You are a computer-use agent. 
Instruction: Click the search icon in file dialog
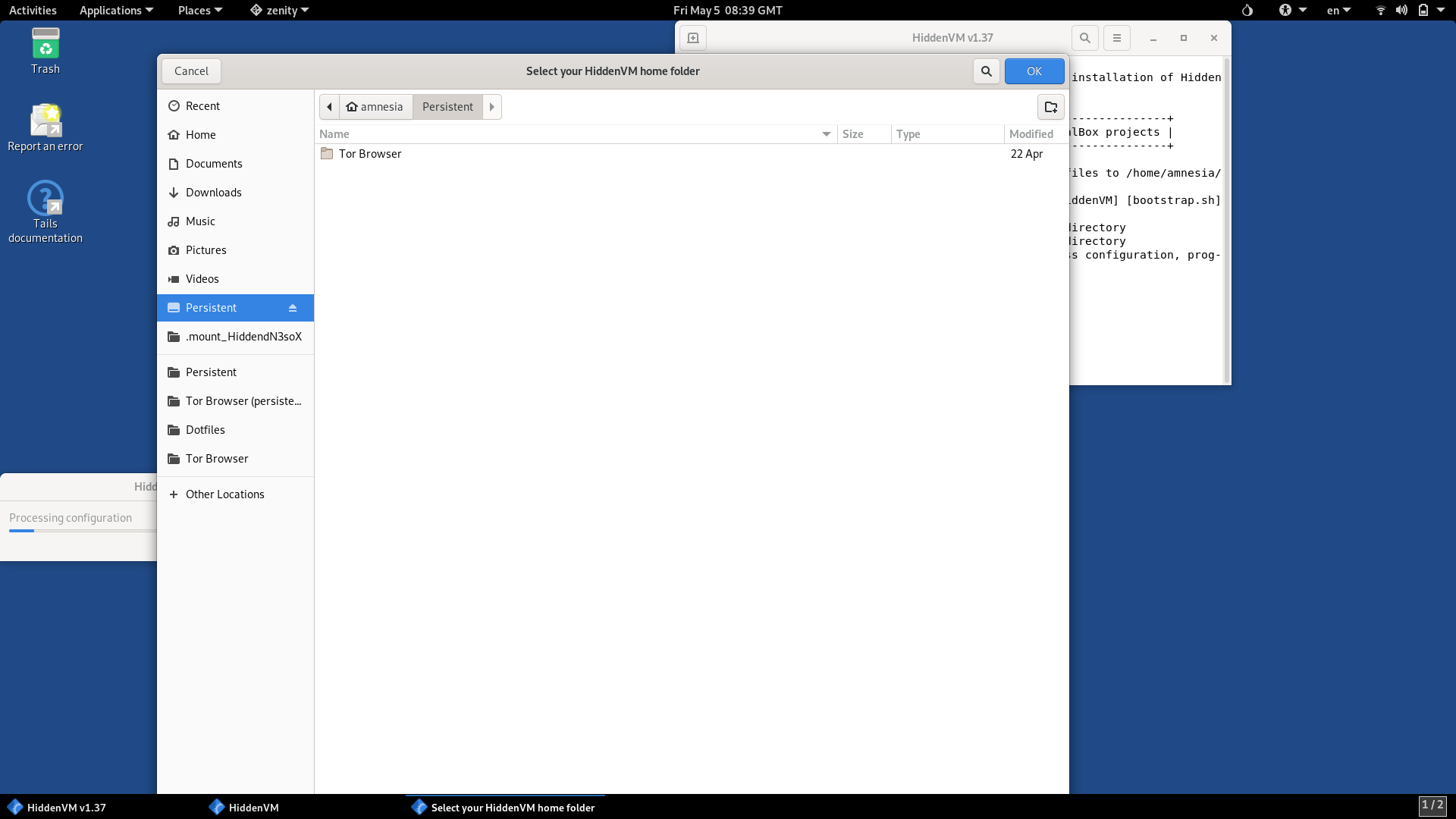tap(986, 71)
